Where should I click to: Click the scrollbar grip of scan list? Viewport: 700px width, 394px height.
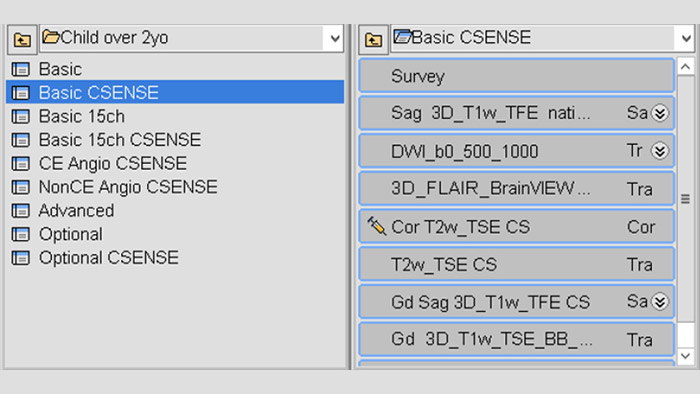pyautogui.click(x=685, y=199)
